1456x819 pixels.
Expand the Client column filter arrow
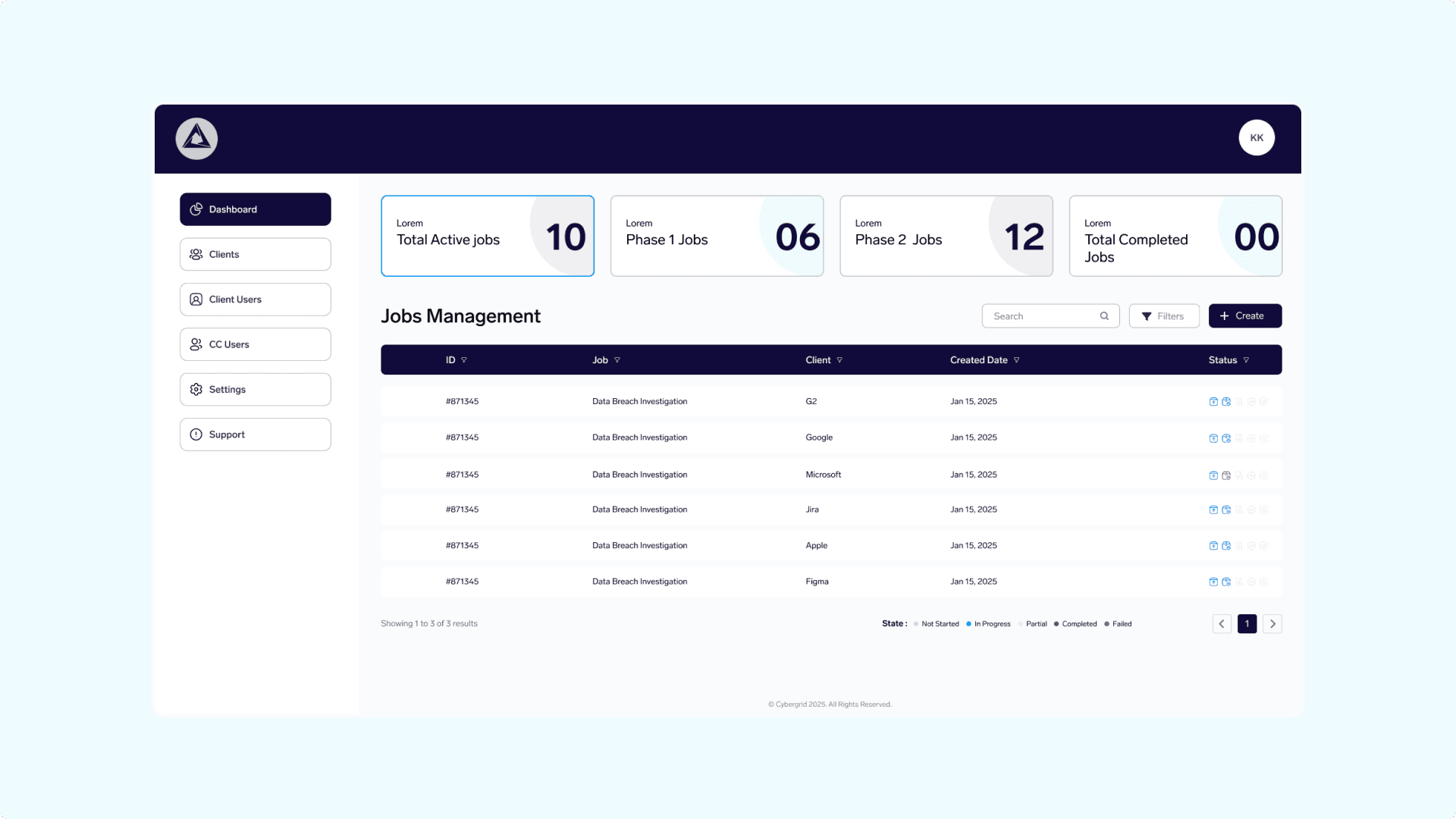click(839, 360)
